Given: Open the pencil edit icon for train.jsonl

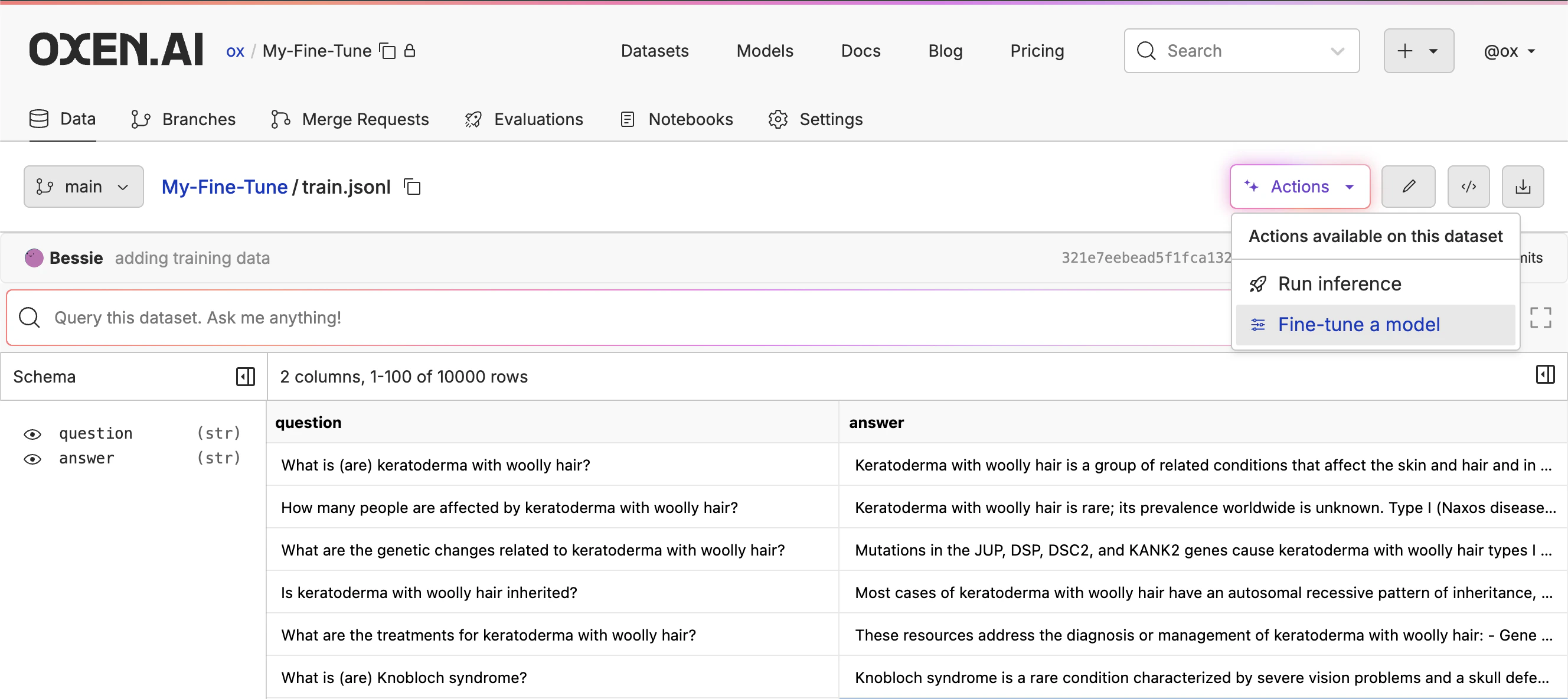Looking at the screenshot, I should [x=1408, y=187].
